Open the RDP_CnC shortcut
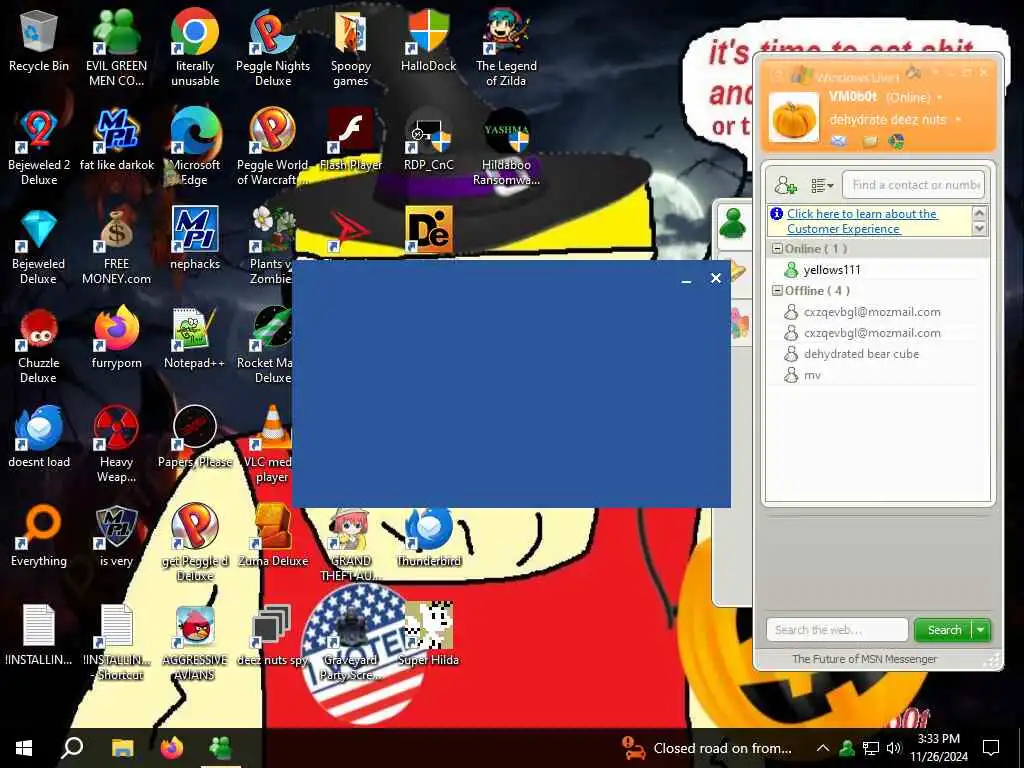 tap(428, 140)
